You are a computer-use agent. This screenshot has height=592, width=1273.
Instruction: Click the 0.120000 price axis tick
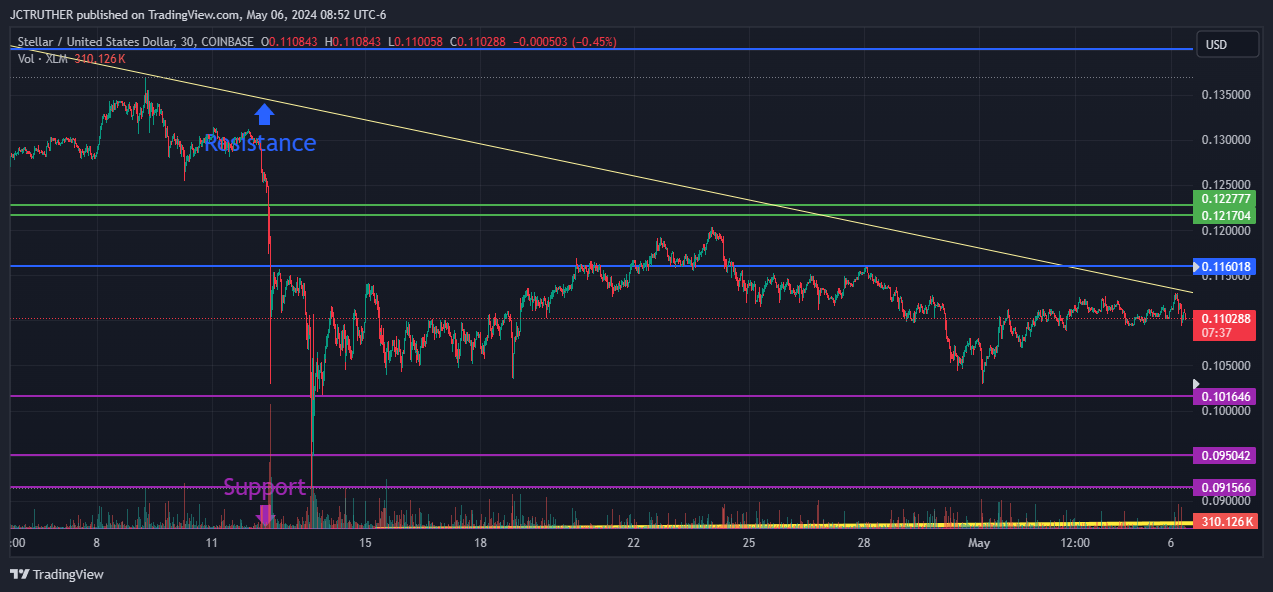pos(1225,231)
